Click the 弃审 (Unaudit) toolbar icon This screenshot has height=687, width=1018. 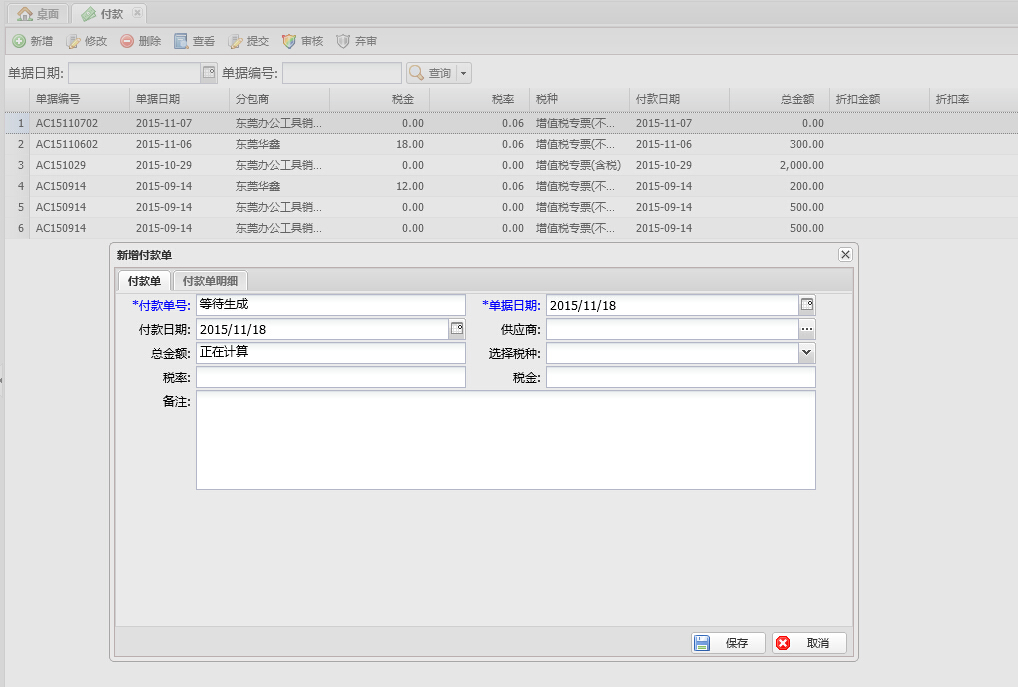pos(343,42)
